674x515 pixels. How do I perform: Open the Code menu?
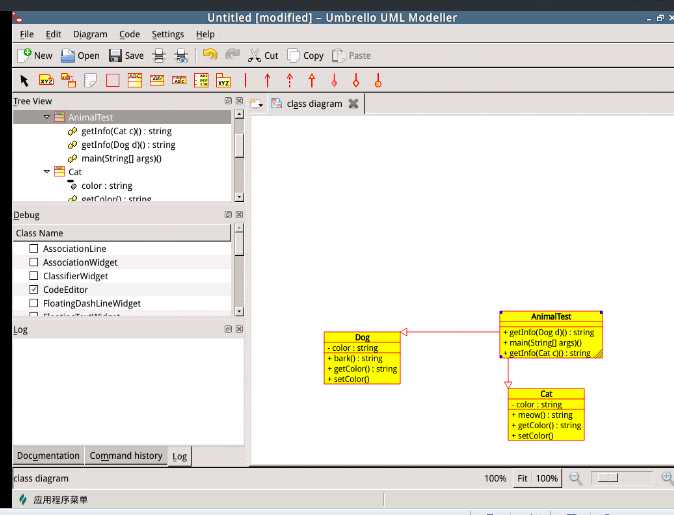click(129, 34)
